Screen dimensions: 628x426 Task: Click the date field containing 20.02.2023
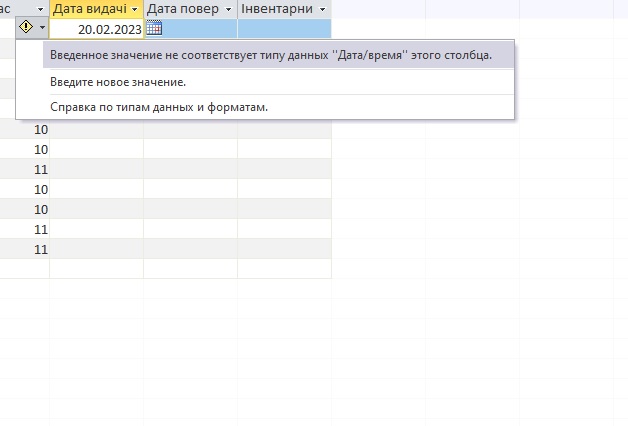coord(97,29)
